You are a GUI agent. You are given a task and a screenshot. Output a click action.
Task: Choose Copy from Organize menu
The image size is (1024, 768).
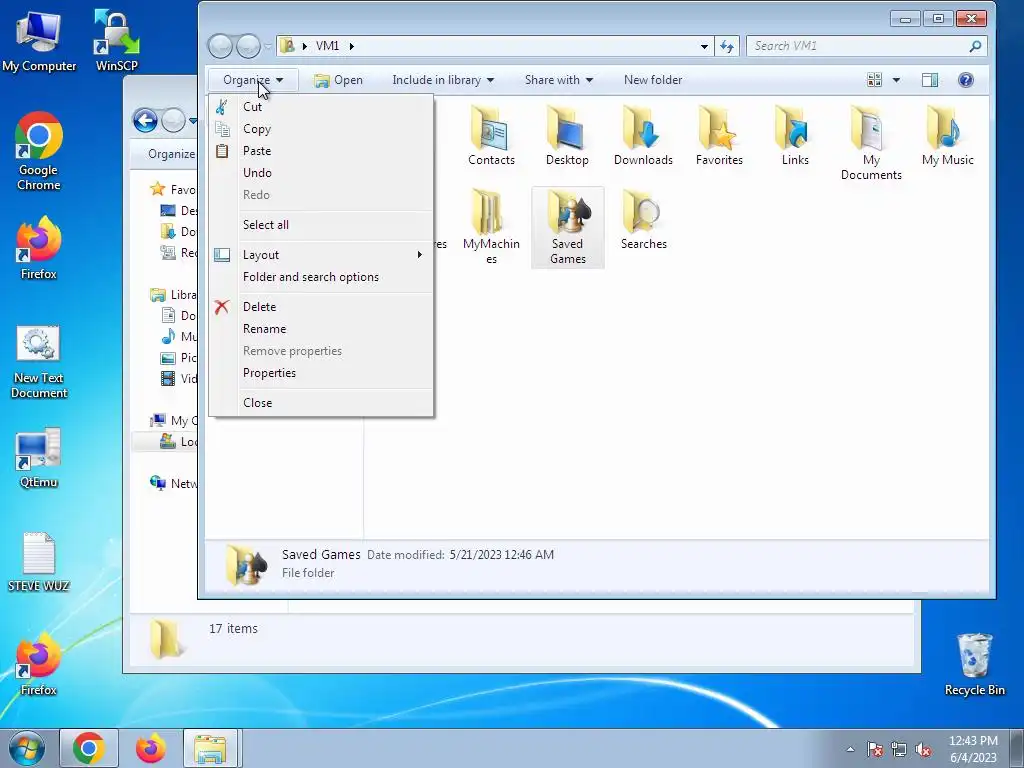[321, 129]
